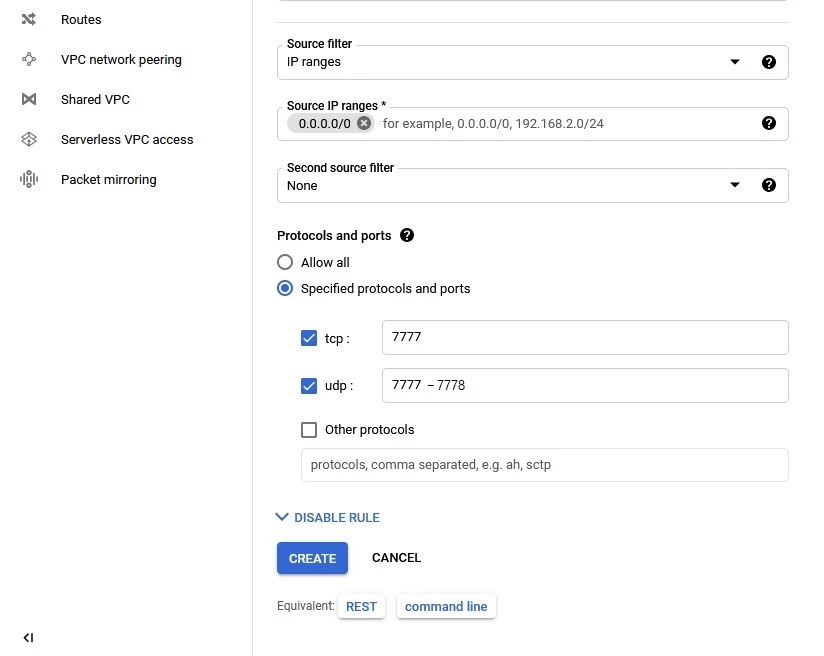Open the equivalent command line link
Screen dimensions: 824x656
click(446, 606)
